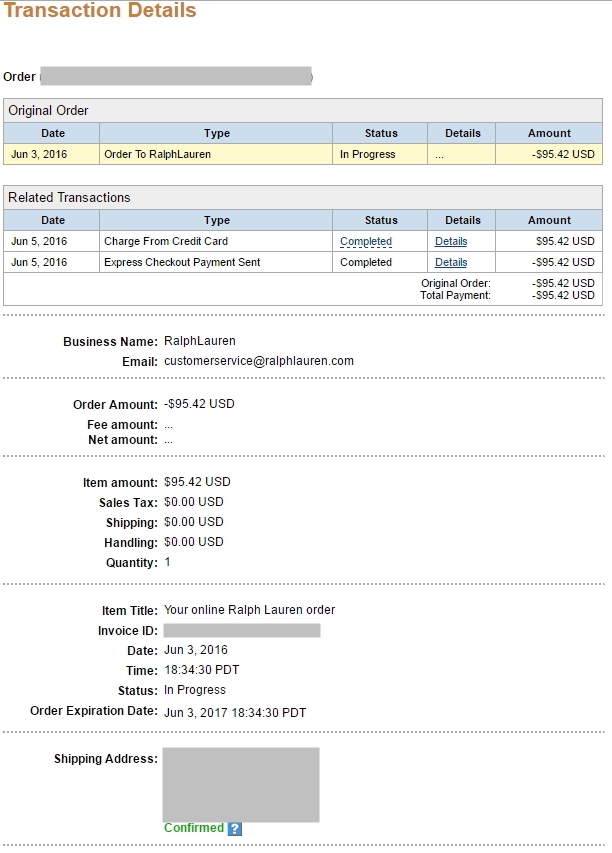Click the RalphLauren business name value
The width and height of the screenshot is (612, 853).
click(x=199, y=341)
